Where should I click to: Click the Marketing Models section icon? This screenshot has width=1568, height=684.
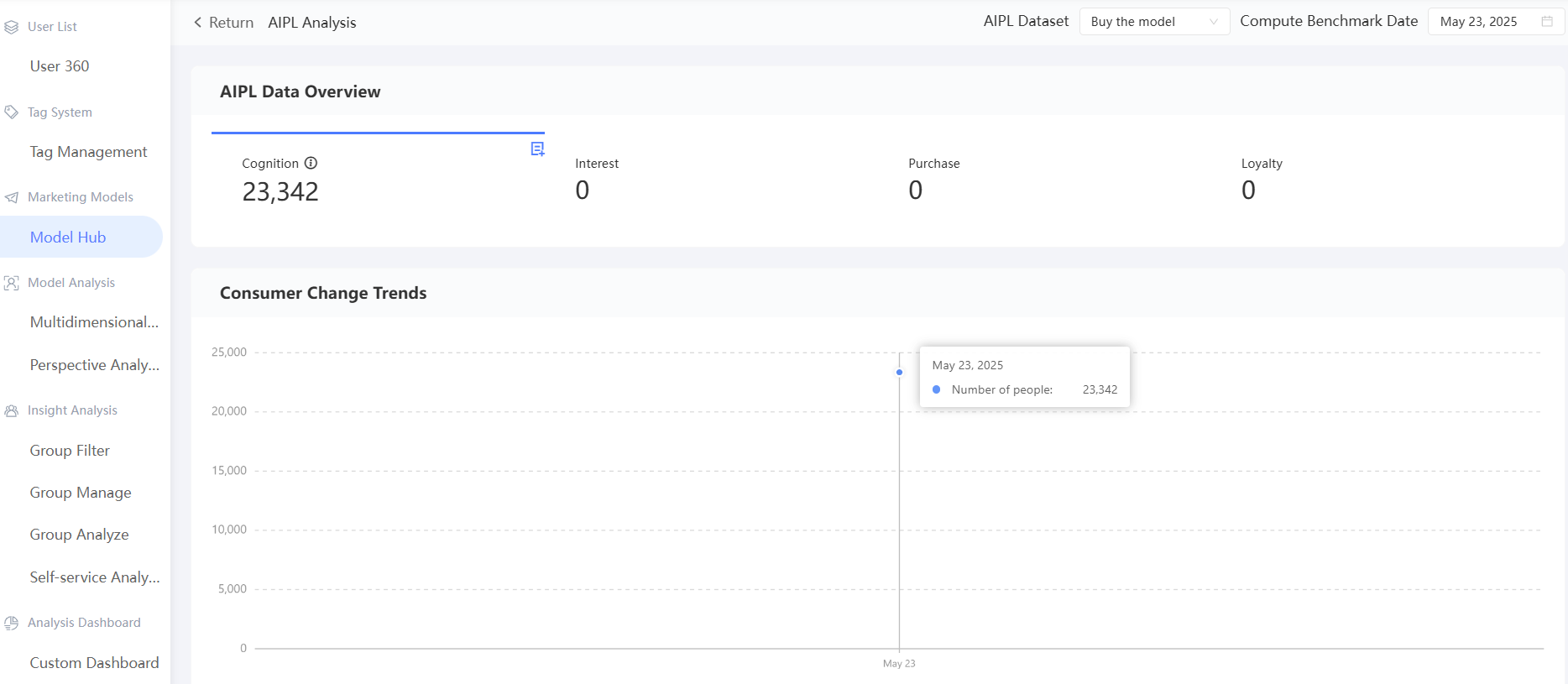(12, 197)
